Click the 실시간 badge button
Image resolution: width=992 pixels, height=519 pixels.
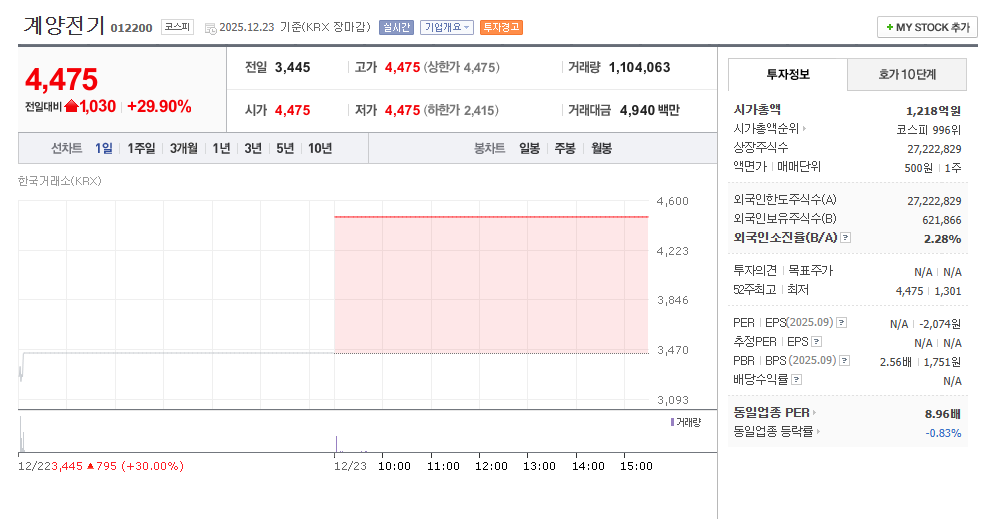tap(396, 27)
